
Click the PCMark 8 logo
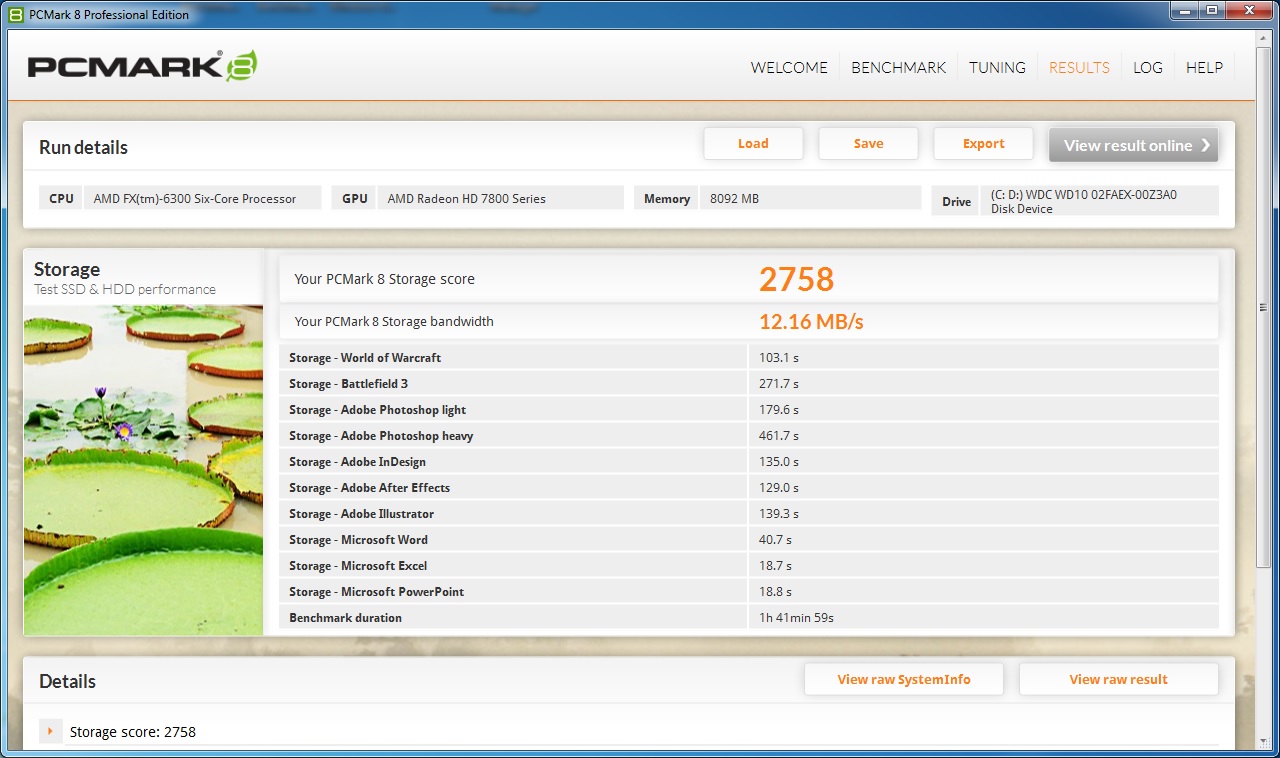coord(142,66)
